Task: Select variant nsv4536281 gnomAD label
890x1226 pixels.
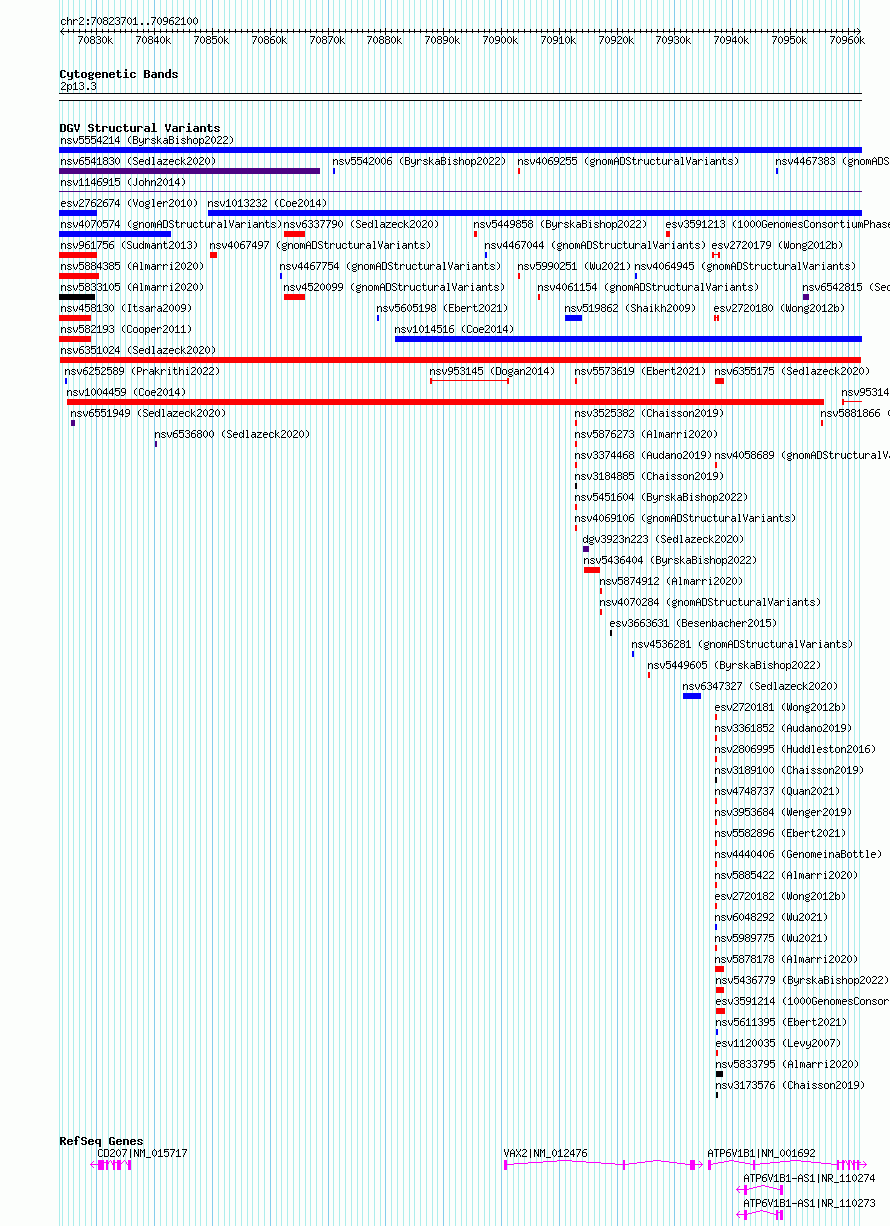Action: coord(742,645)
